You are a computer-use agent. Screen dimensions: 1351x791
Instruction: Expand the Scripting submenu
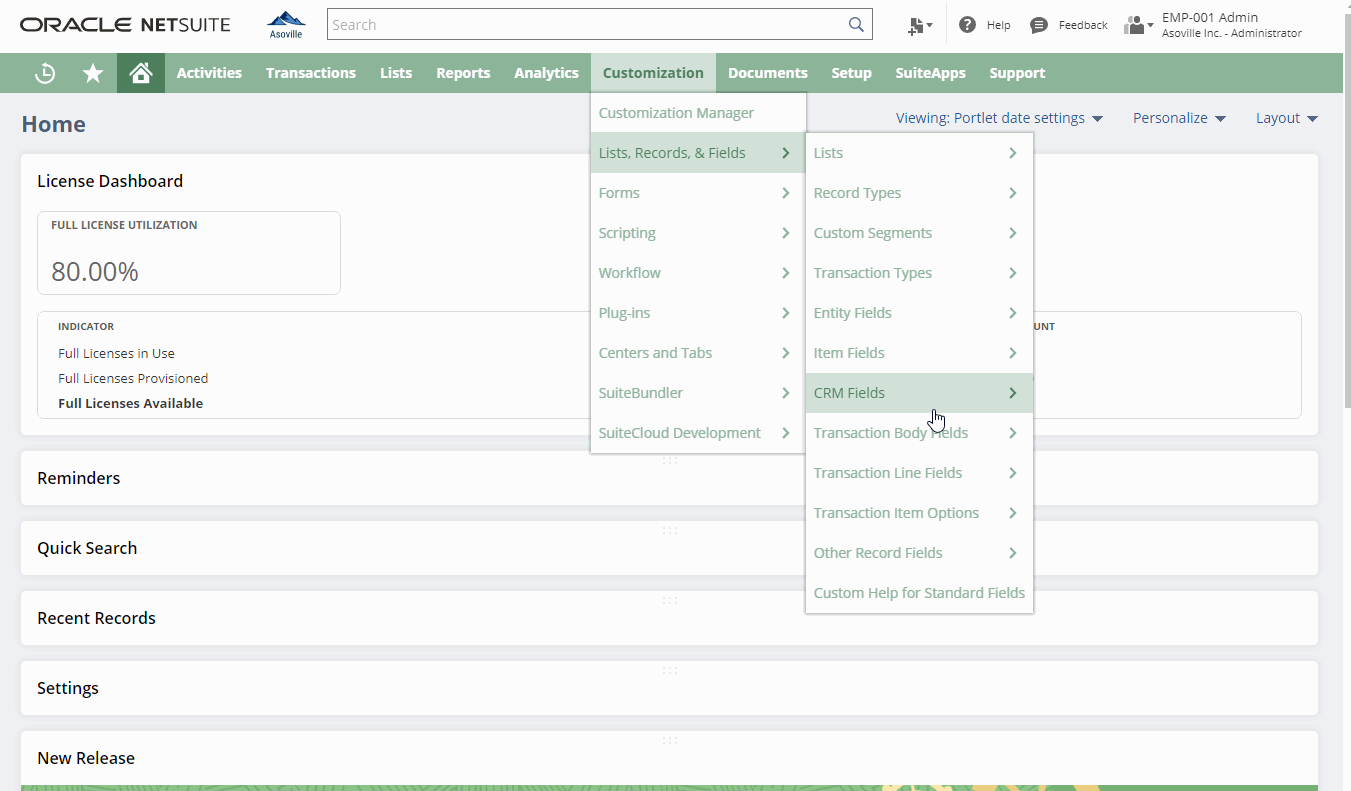(698, 233)
